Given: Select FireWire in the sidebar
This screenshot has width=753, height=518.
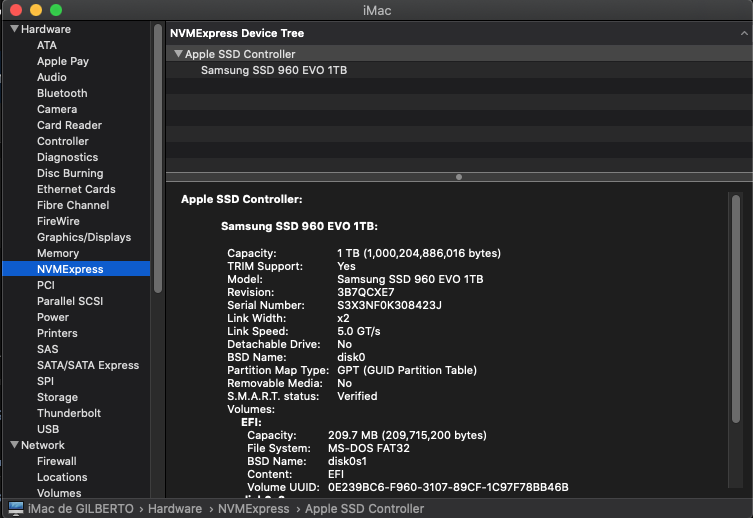Looking at the screenshot, I should click(x=58, y=221).
